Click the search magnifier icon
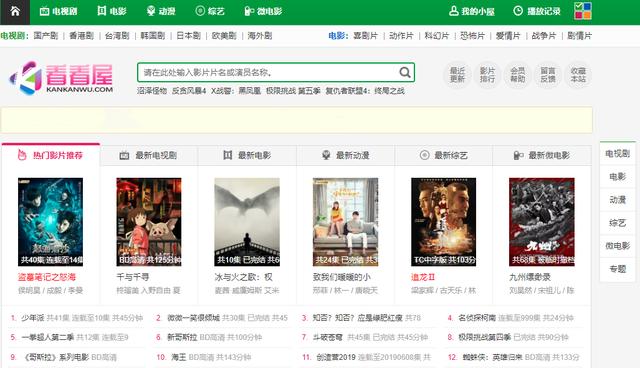The height and width of the screenshot is (368, 640). click(x=404, y=72)
